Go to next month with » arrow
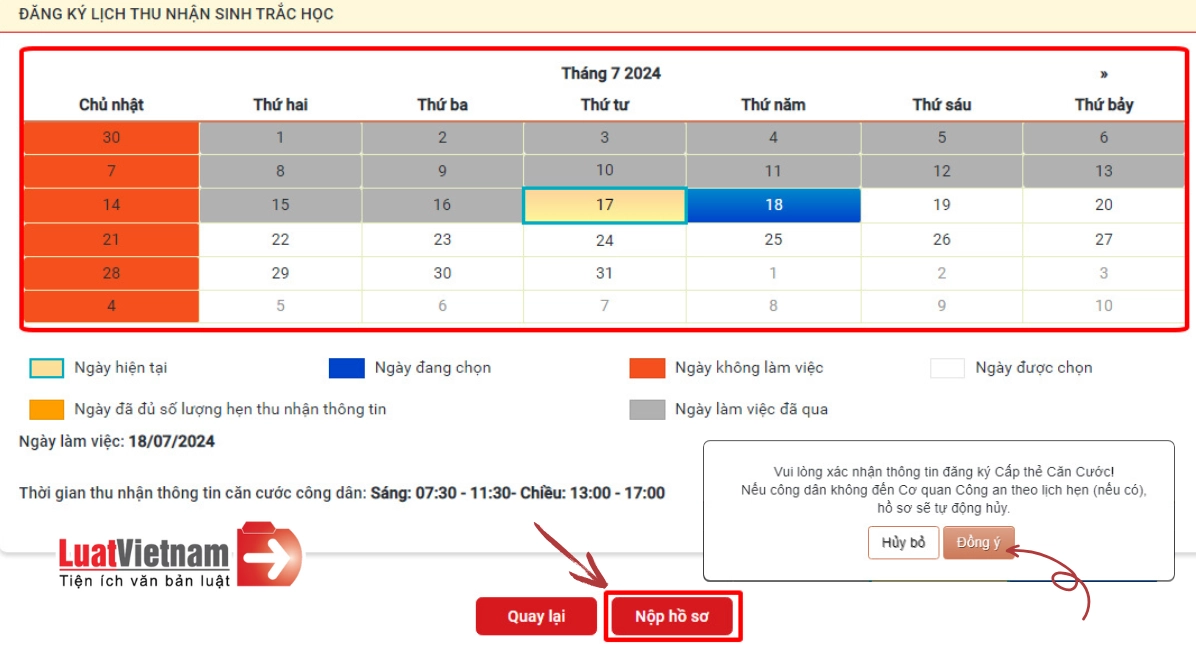Viewport: 1196px width, 671px height. (x=1103, y=74)
